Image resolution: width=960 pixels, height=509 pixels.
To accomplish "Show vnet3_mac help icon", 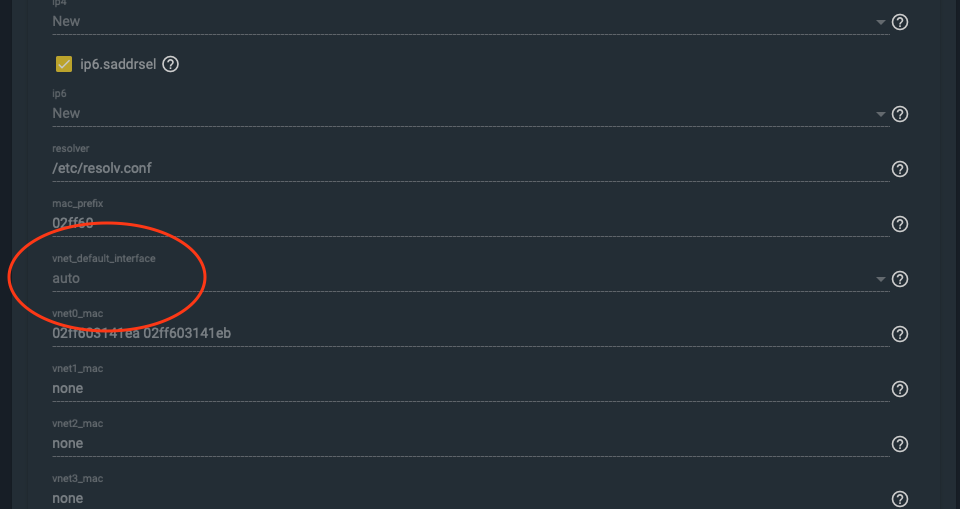I will click(899, 499).
